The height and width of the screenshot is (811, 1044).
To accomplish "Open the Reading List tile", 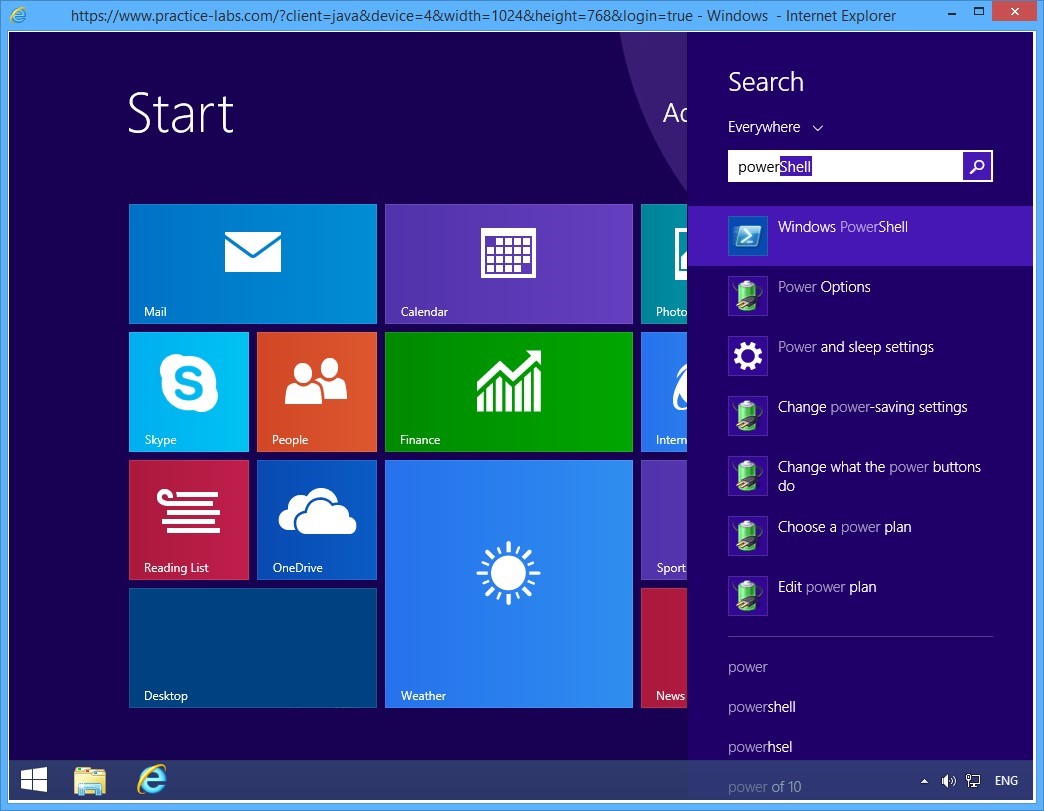I will click(x=188, y=519).
